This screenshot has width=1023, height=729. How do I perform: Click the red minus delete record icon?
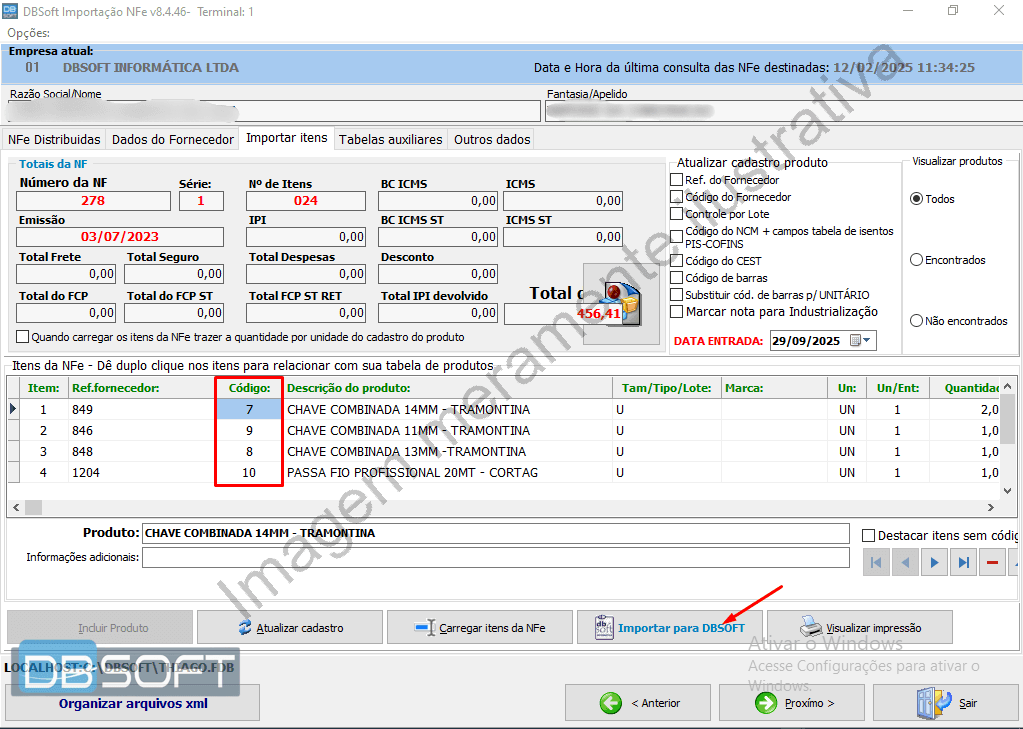click(x=991, y=561)
